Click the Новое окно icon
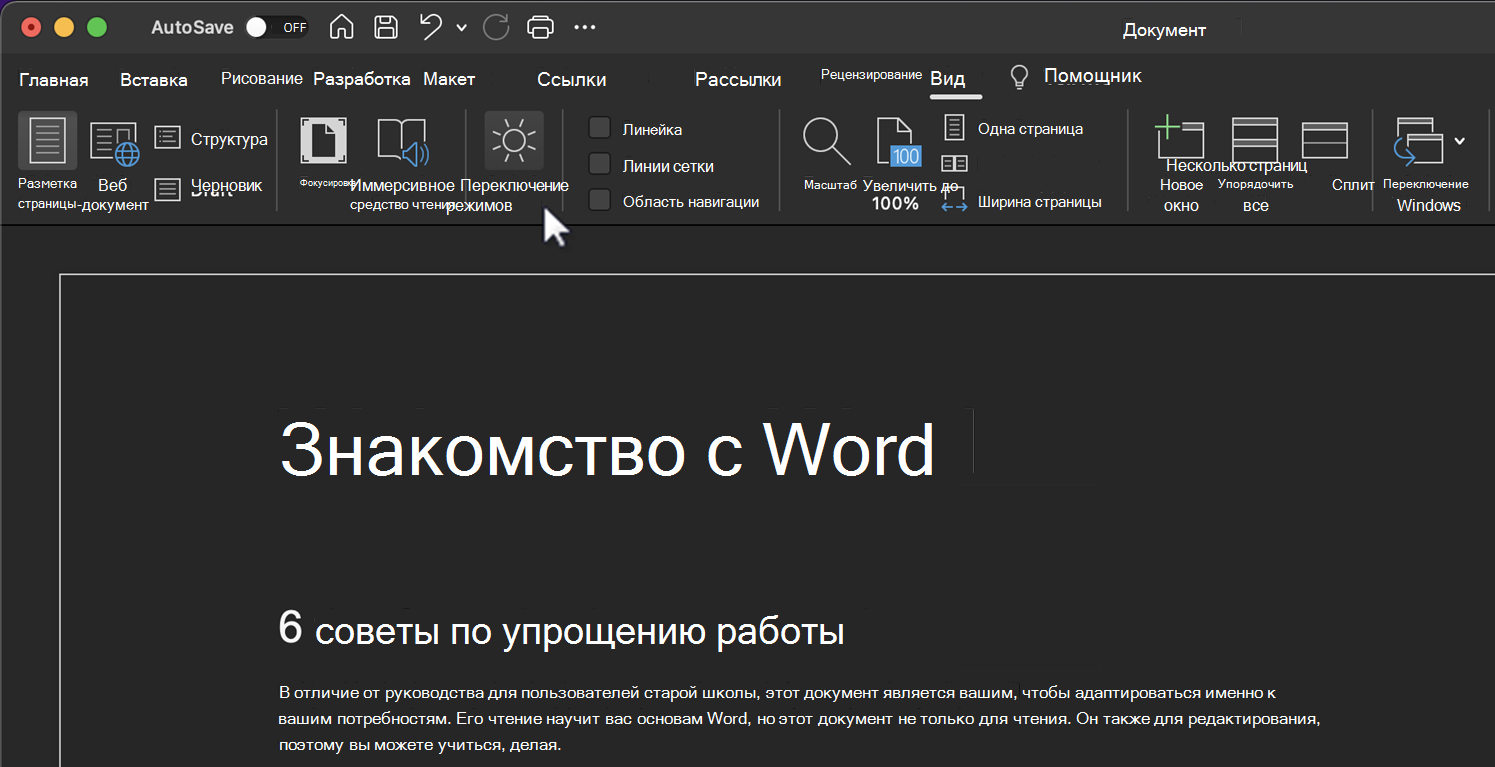The width and height of the screenshot is (1495, 767). pyautogui.click(x=1180, y=138)
